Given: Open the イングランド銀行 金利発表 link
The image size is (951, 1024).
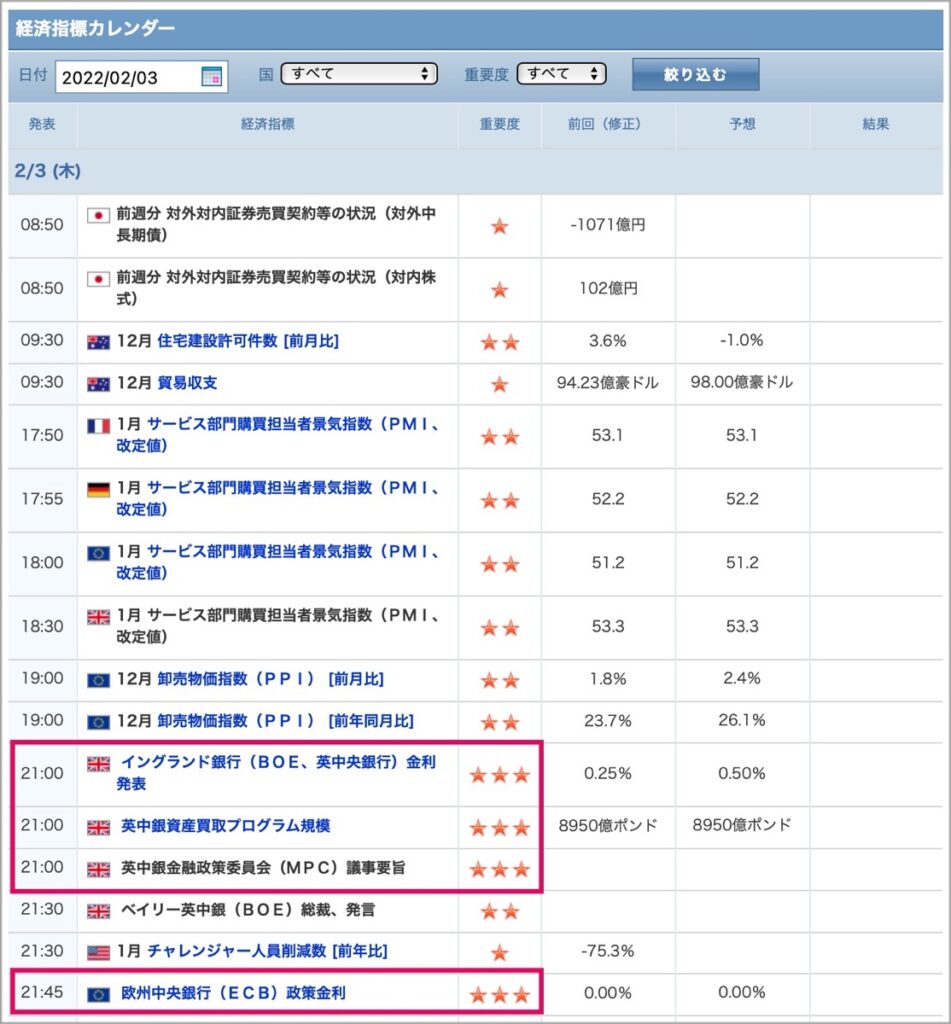Looking at the screenshot, I should click(x=278, y=772).
